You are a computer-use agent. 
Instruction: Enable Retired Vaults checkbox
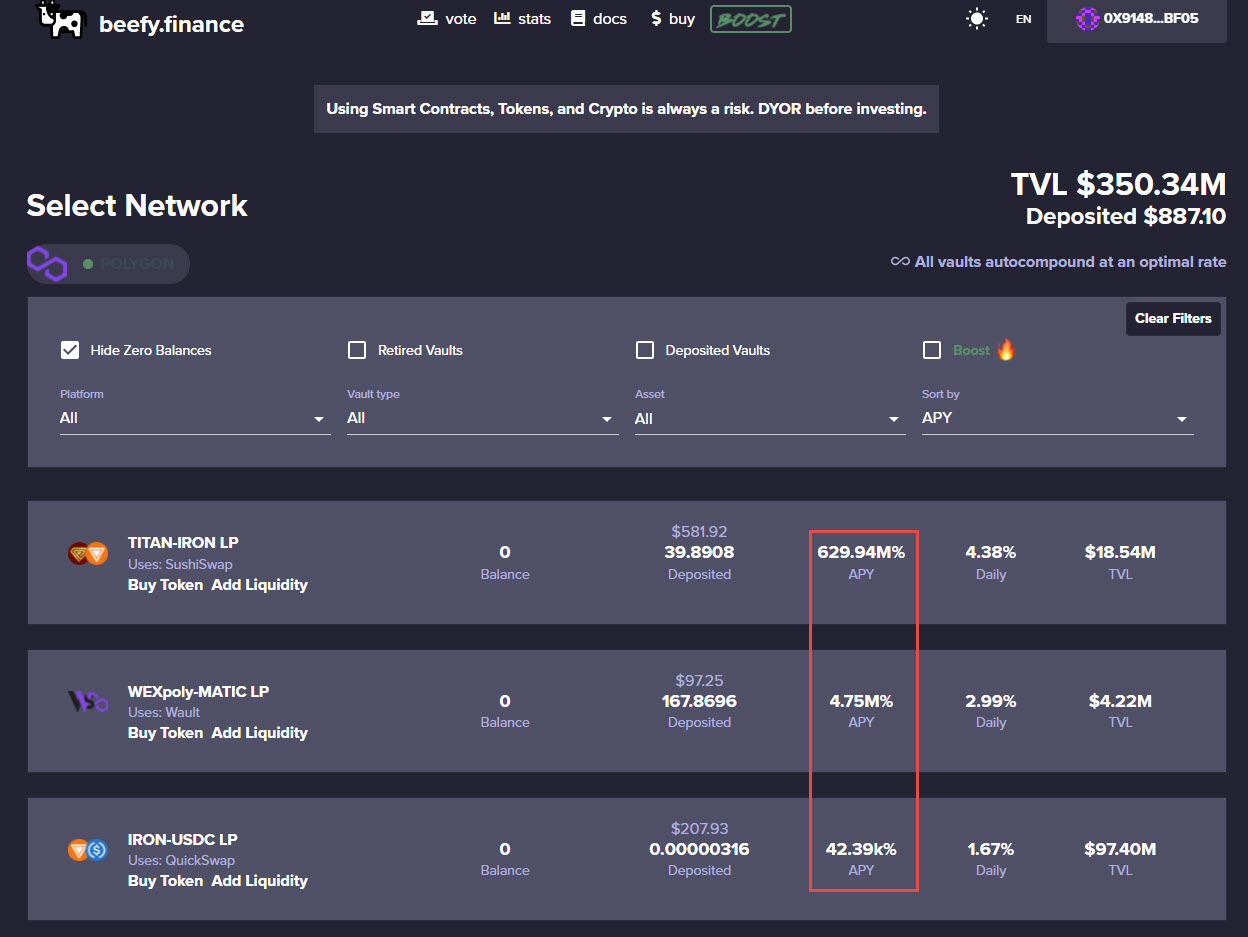(357, 350)
